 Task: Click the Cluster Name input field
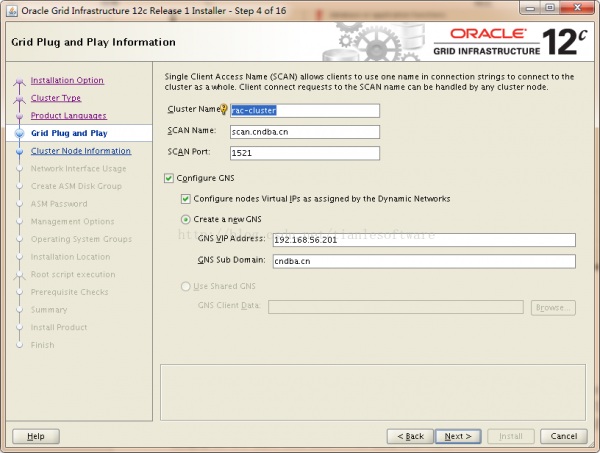click(305, 111)
